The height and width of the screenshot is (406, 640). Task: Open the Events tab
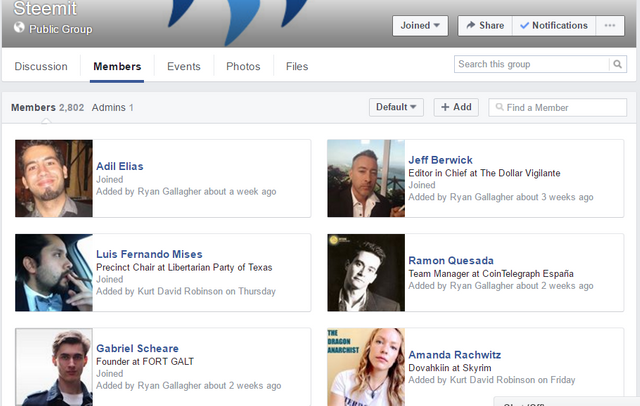click(x=184, y=67)
